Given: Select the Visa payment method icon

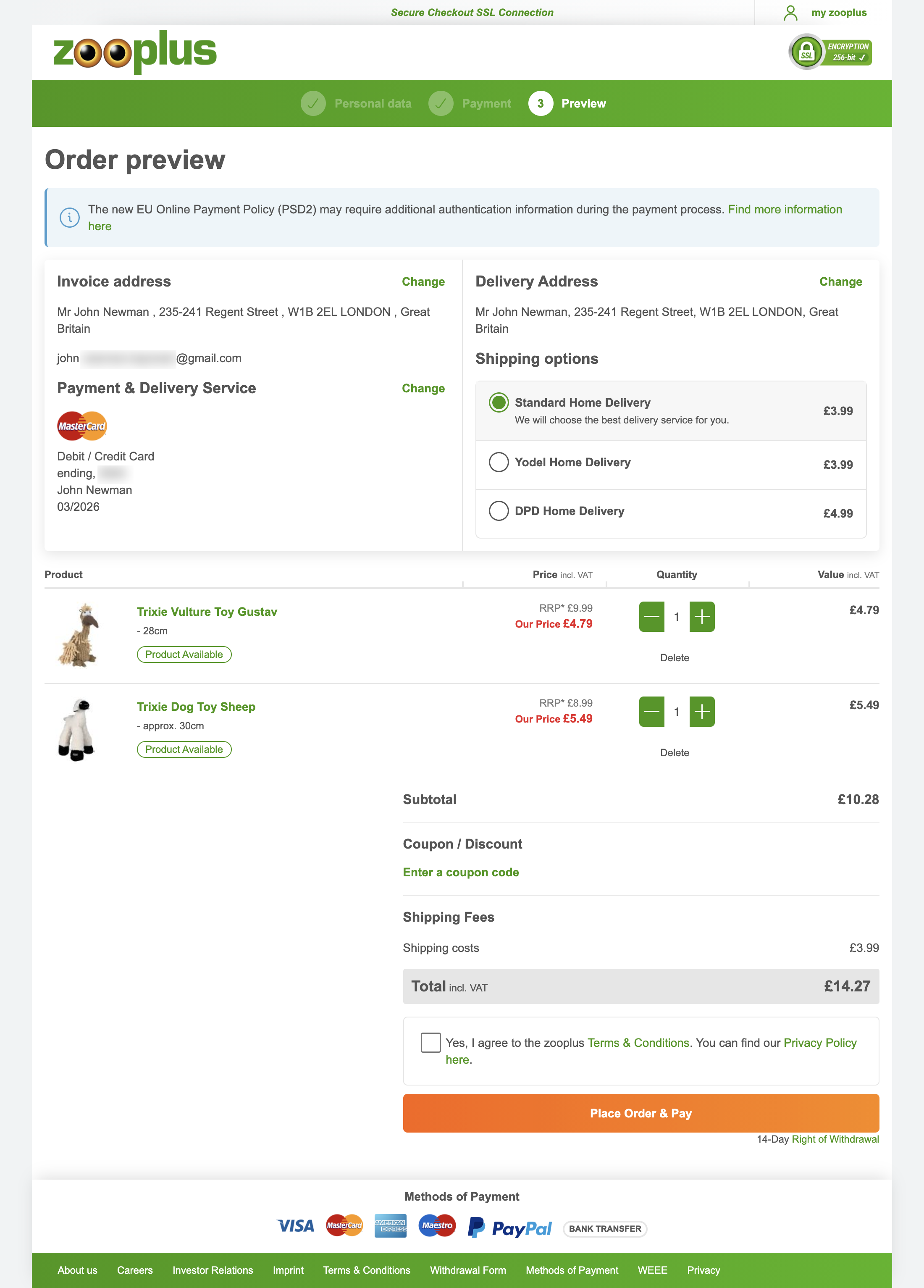Looking at the screenshot, I should tap(295, 1225).
